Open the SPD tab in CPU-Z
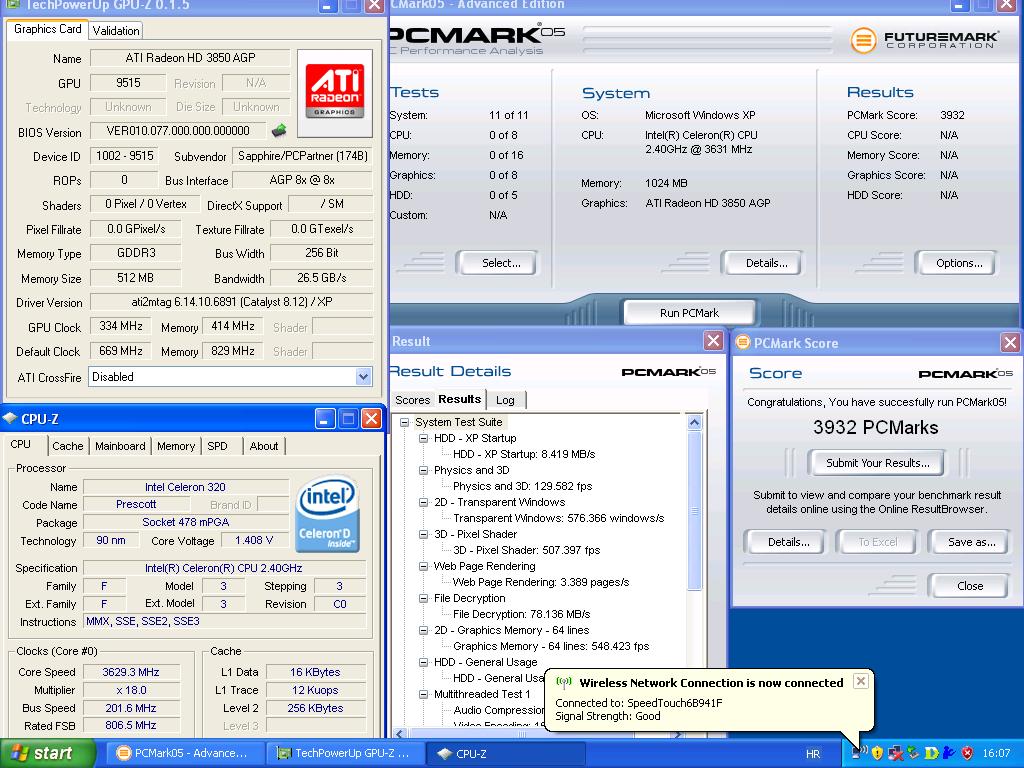This screenshot has width=1024, height=768. pos(217,446)
